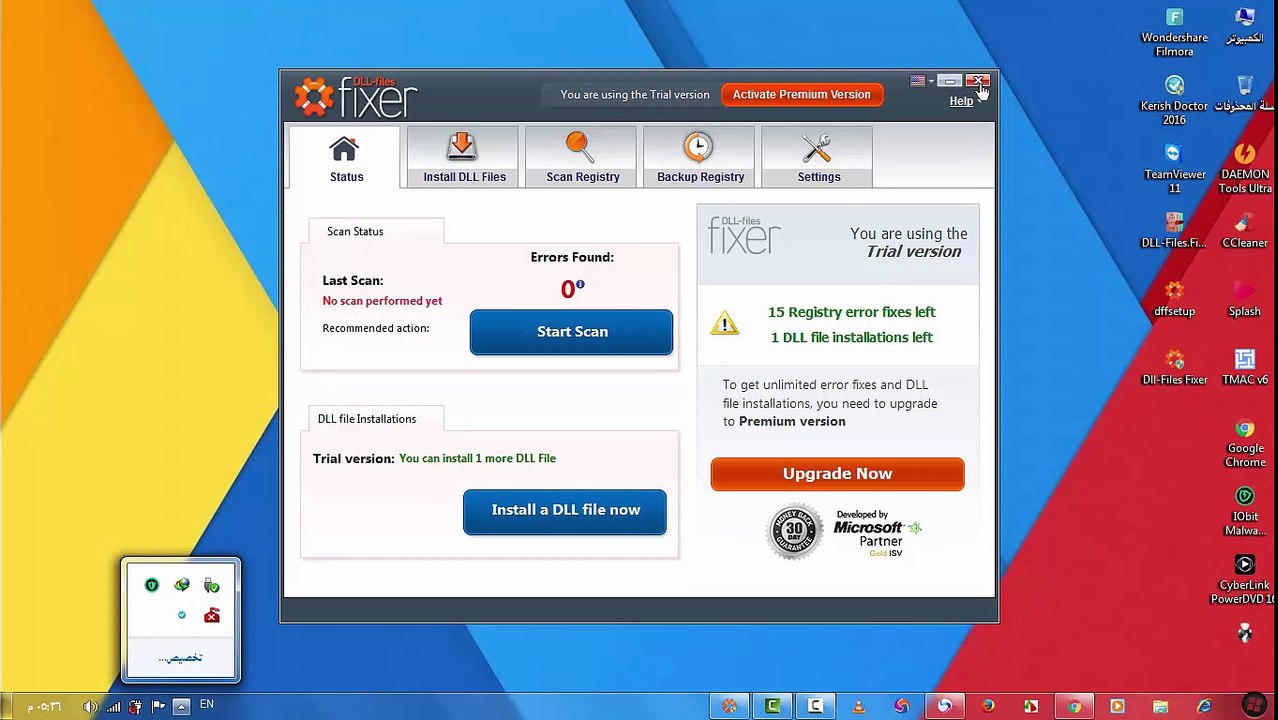Click '1 DLL file installations left' text

[x=851, y=337]
